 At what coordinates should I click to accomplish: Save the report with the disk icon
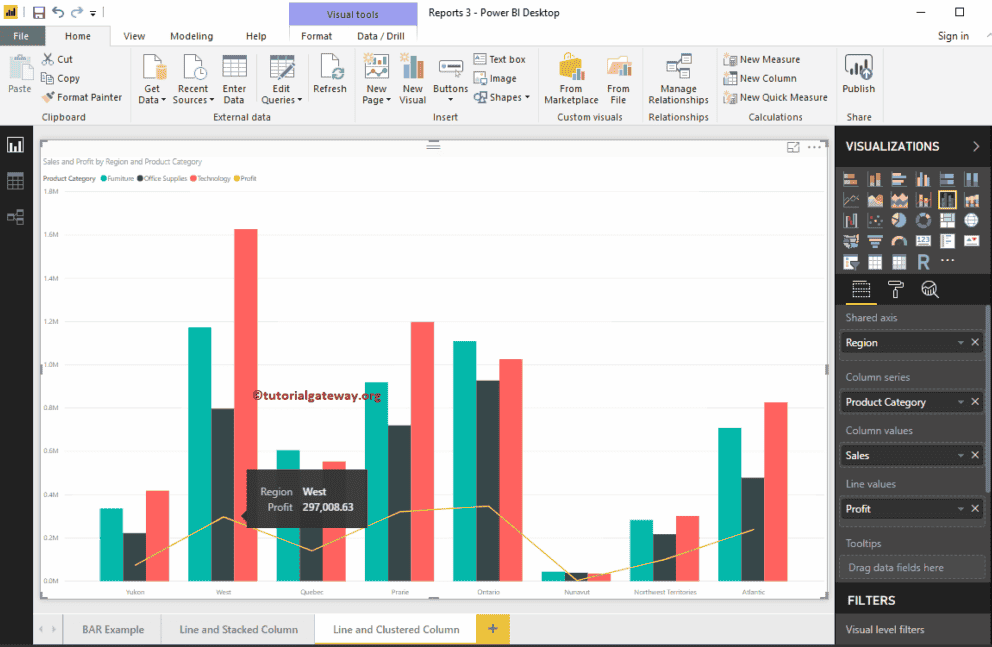coord(39,12)
